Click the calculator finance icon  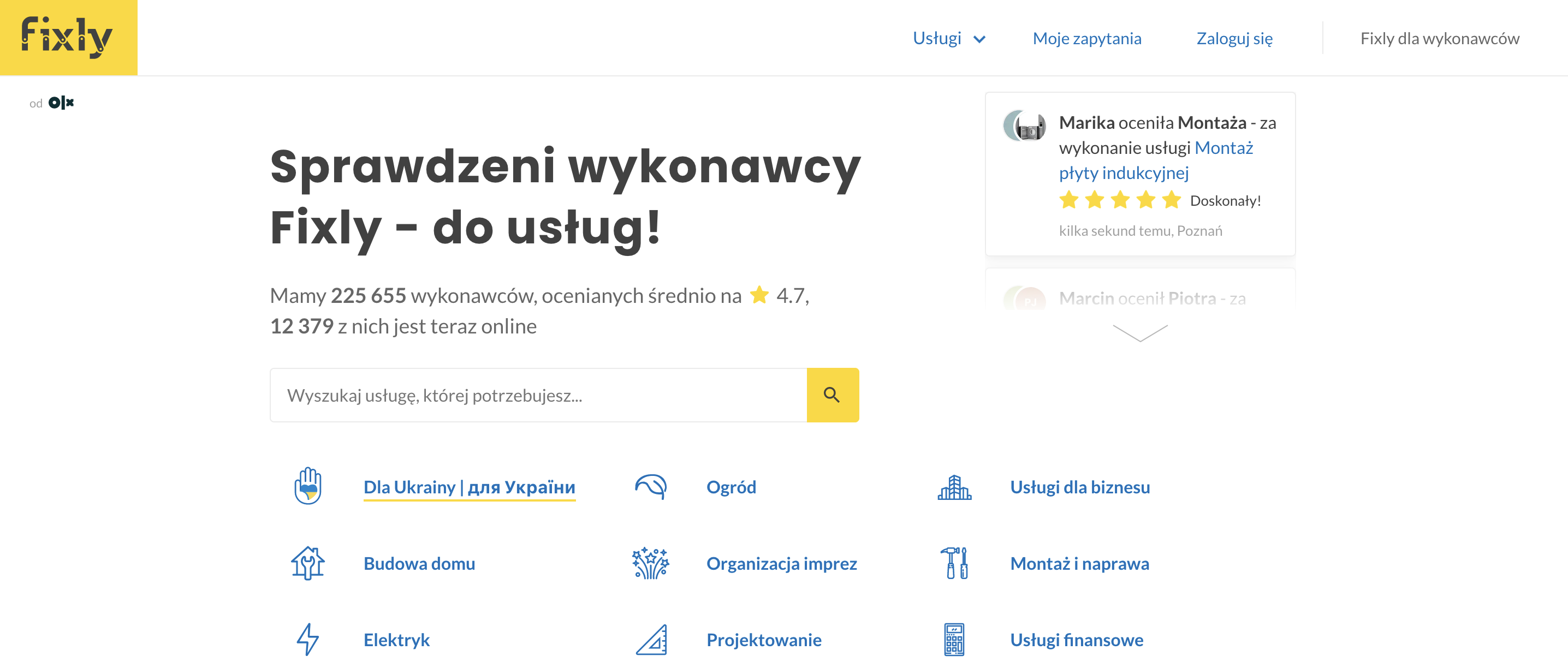pyautogui.click(x=954, y=640)
